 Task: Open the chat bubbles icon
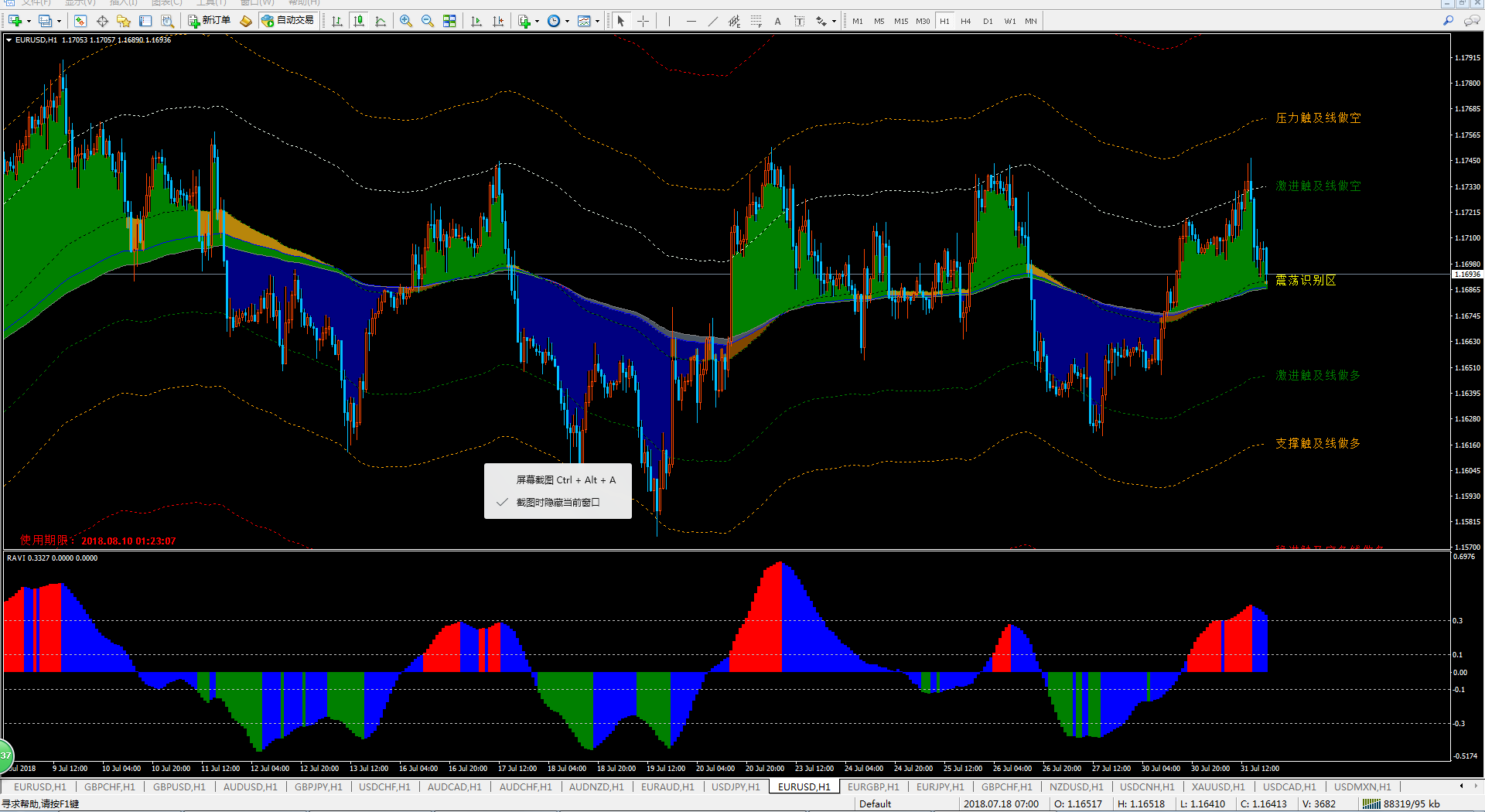click(1472, 21)
